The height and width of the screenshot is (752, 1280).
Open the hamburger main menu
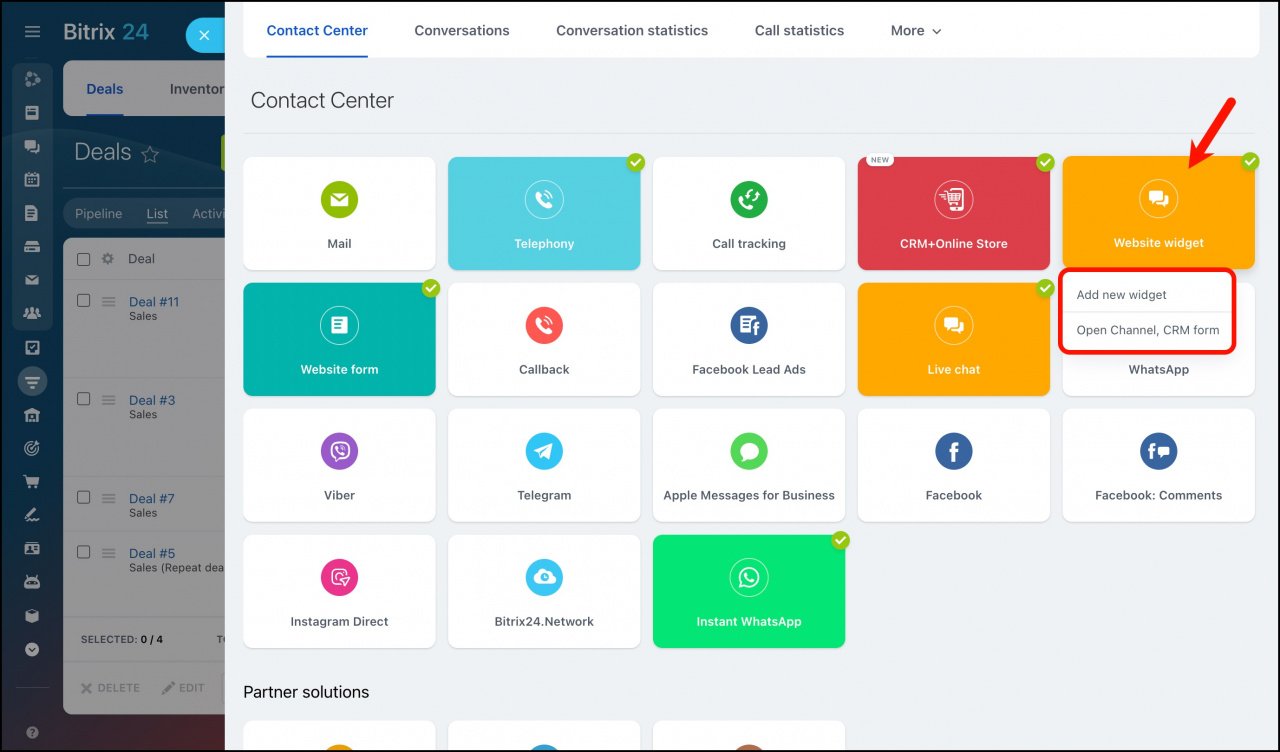(x=32, y=32)
